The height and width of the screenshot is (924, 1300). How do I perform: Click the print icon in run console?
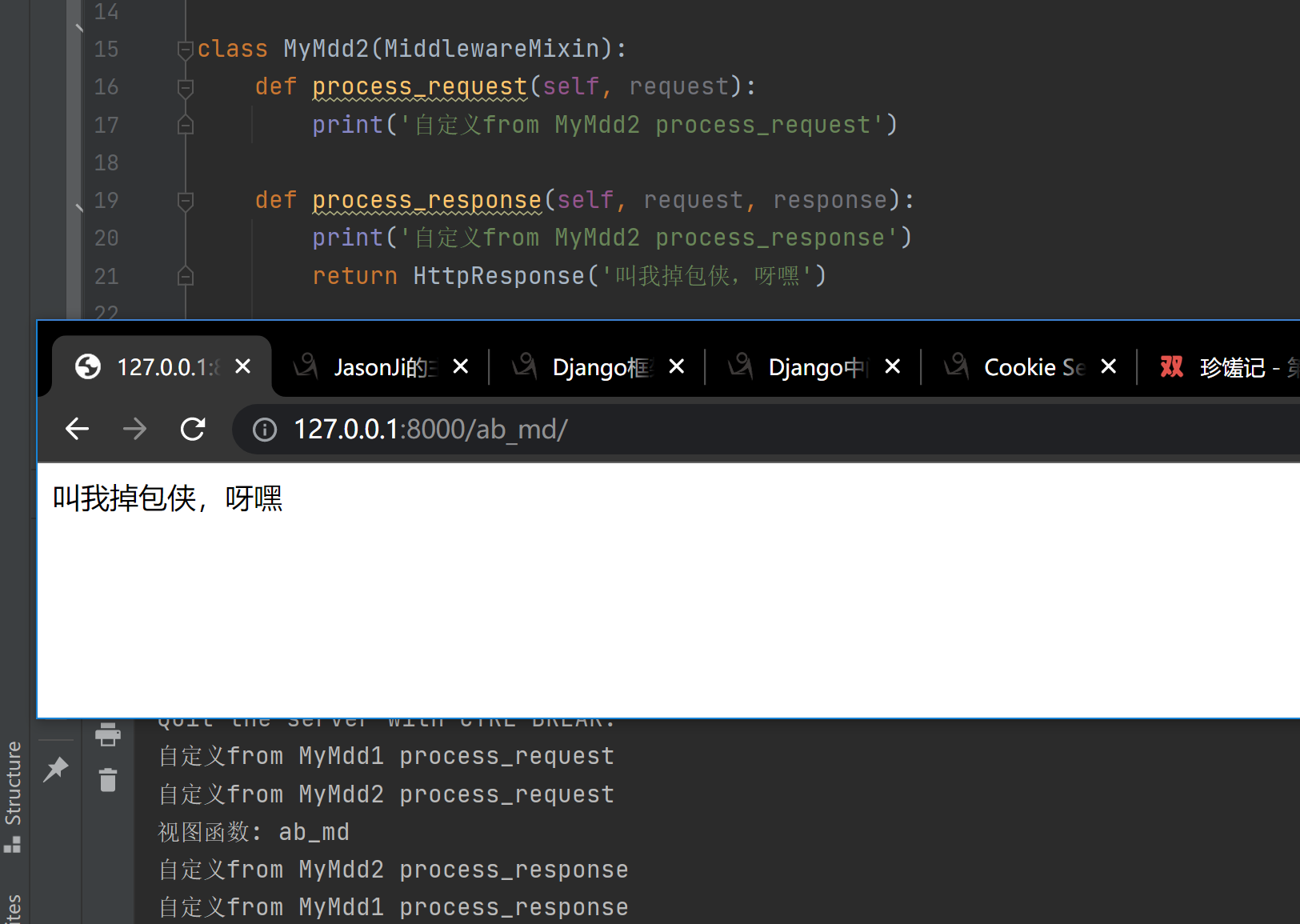point(108,734)
